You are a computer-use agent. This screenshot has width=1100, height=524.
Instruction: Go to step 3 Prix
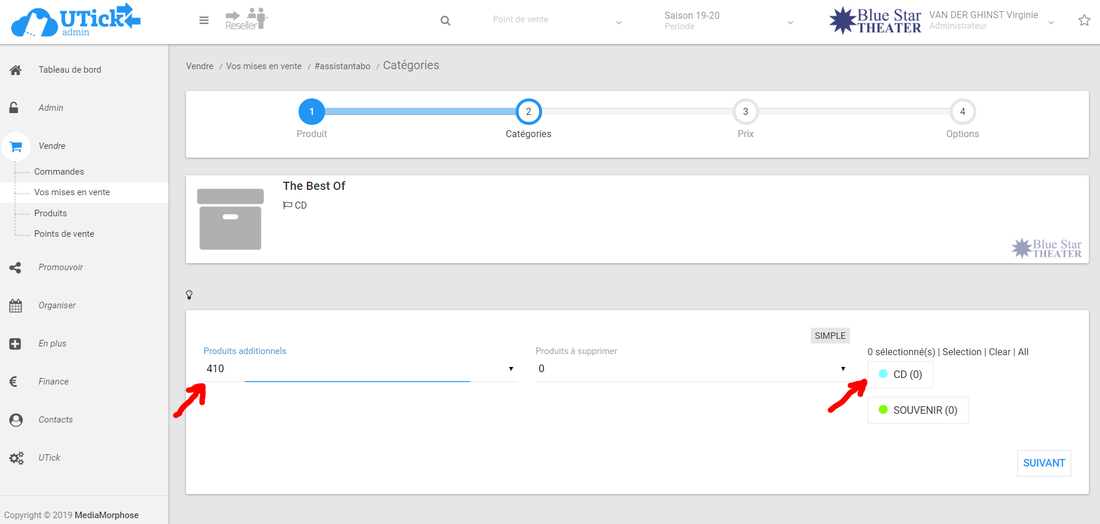click(x=745, y=112)
